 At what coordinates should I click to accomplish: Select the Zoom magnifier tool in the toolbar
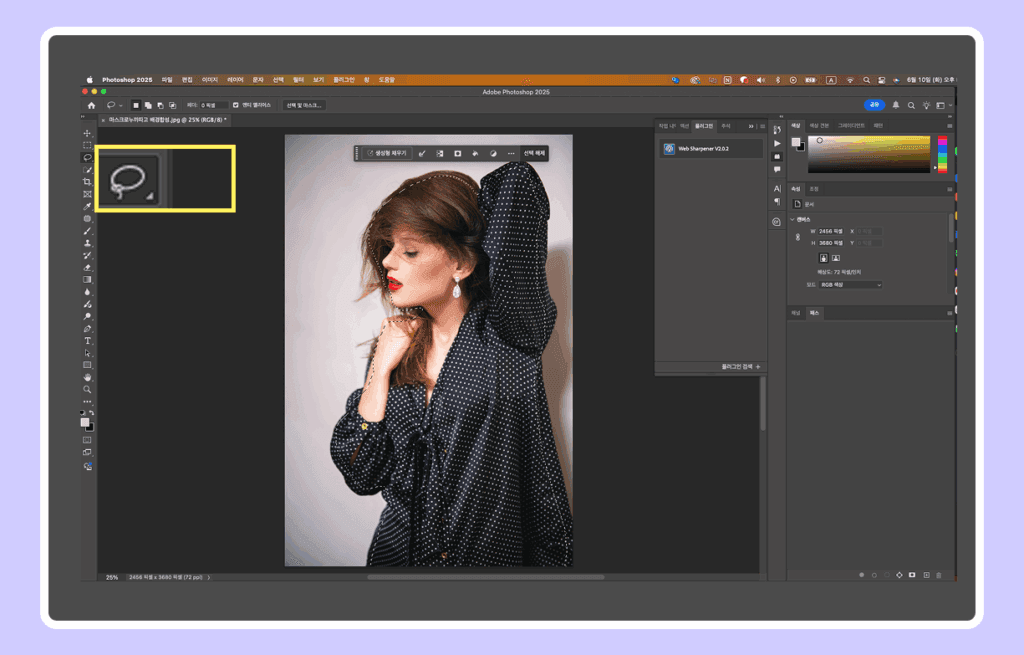87,390
